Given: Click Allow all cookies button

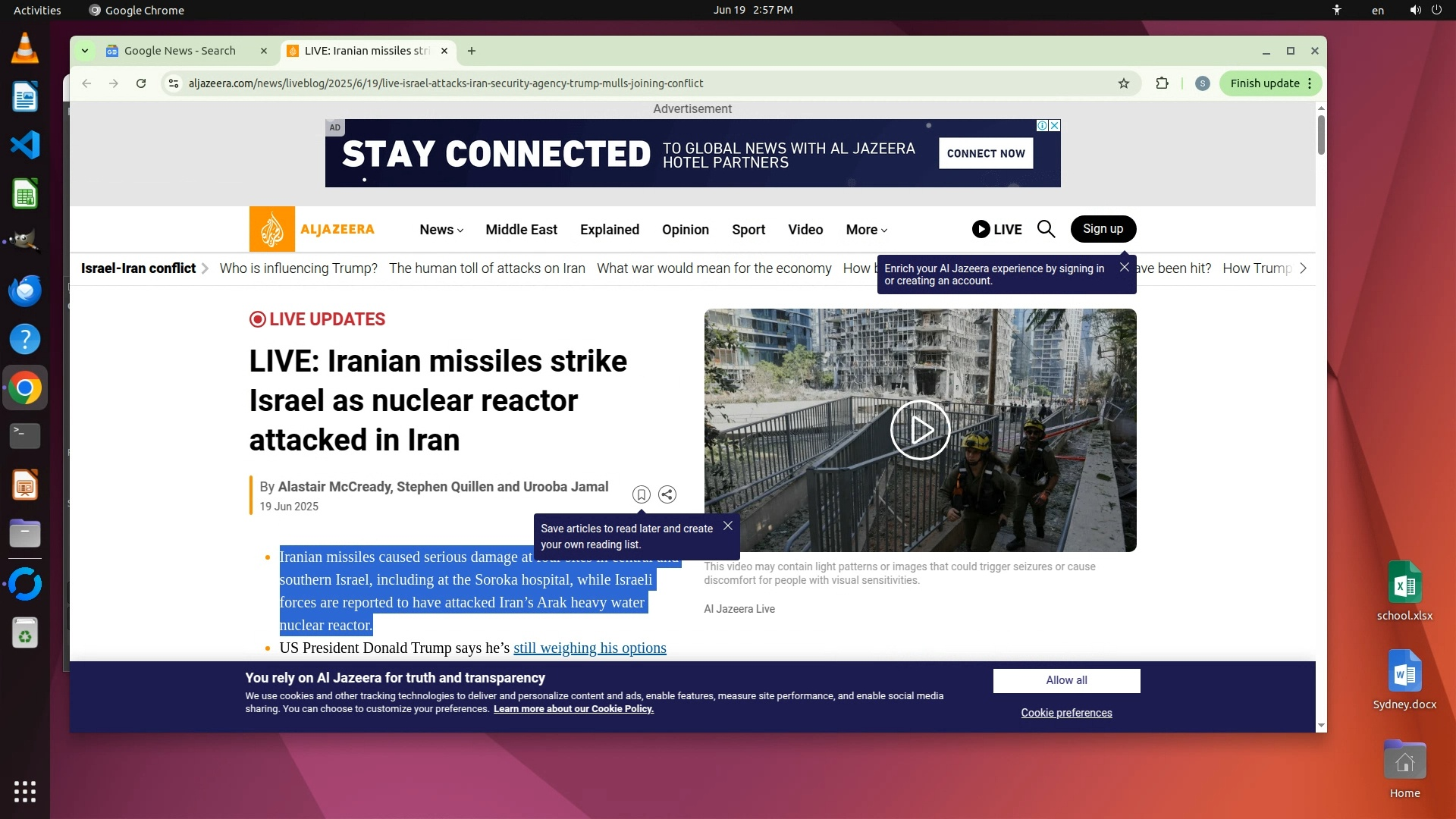Looking at the screenshot, I should click(1066, 680).
